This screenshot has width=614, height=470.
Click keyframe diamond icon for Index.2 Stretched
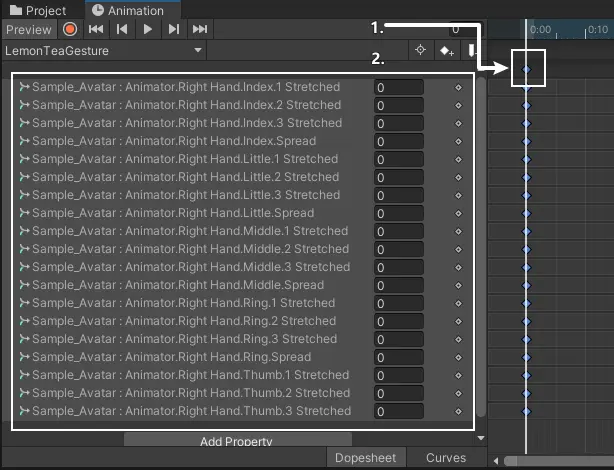459,105
